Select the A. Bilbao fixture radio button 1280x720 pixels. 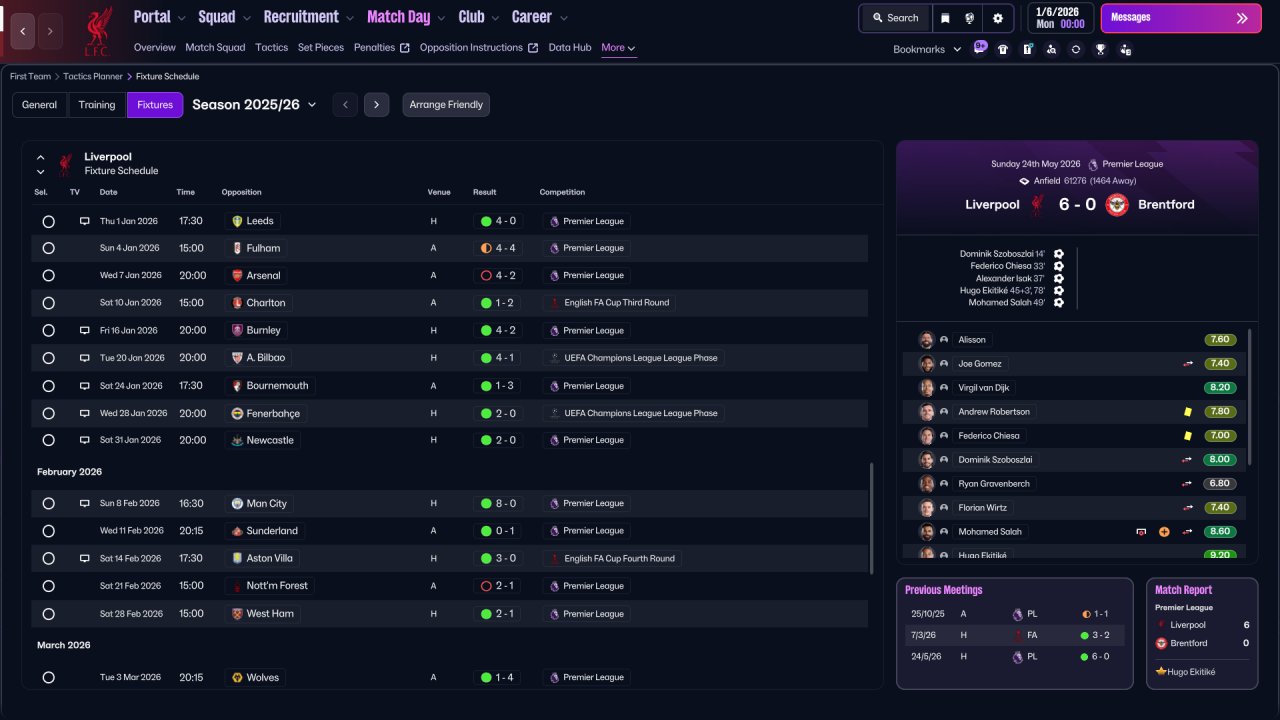click(x=48, y=358)
